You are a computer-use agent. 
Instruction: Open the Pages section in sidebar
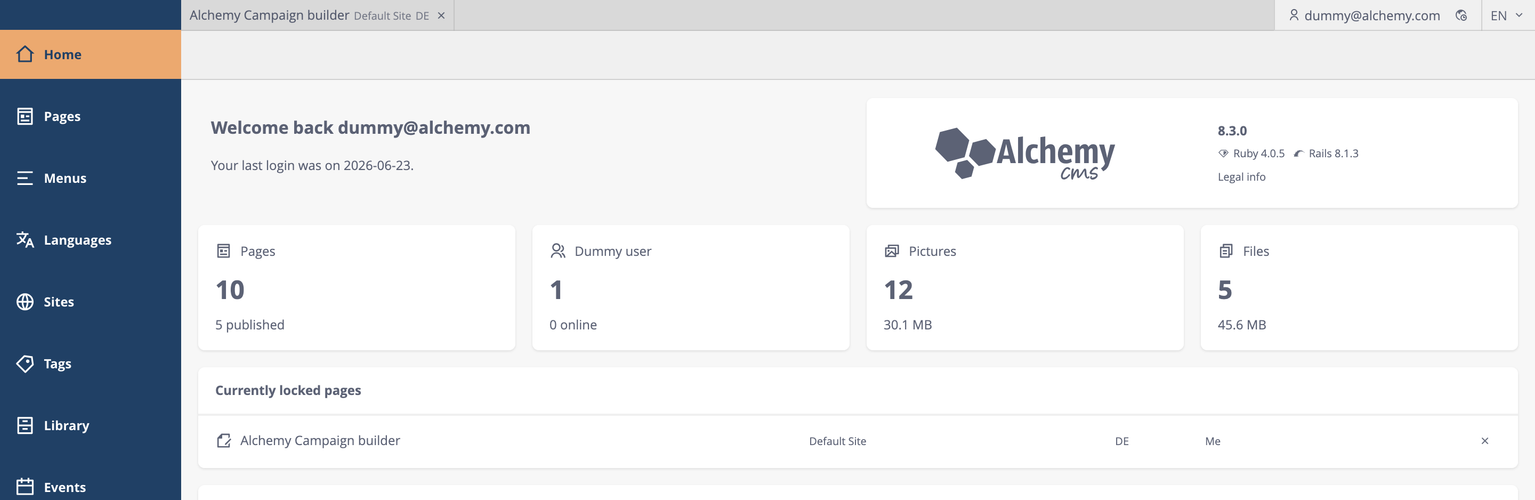(x=90, y=116)
